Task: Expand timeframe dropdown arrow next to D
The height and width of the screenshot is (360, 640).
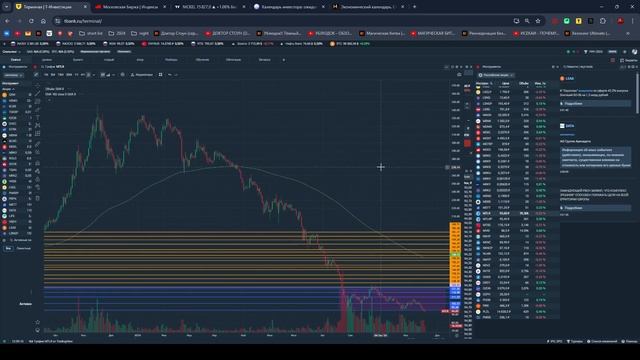Action: [94, 75]
